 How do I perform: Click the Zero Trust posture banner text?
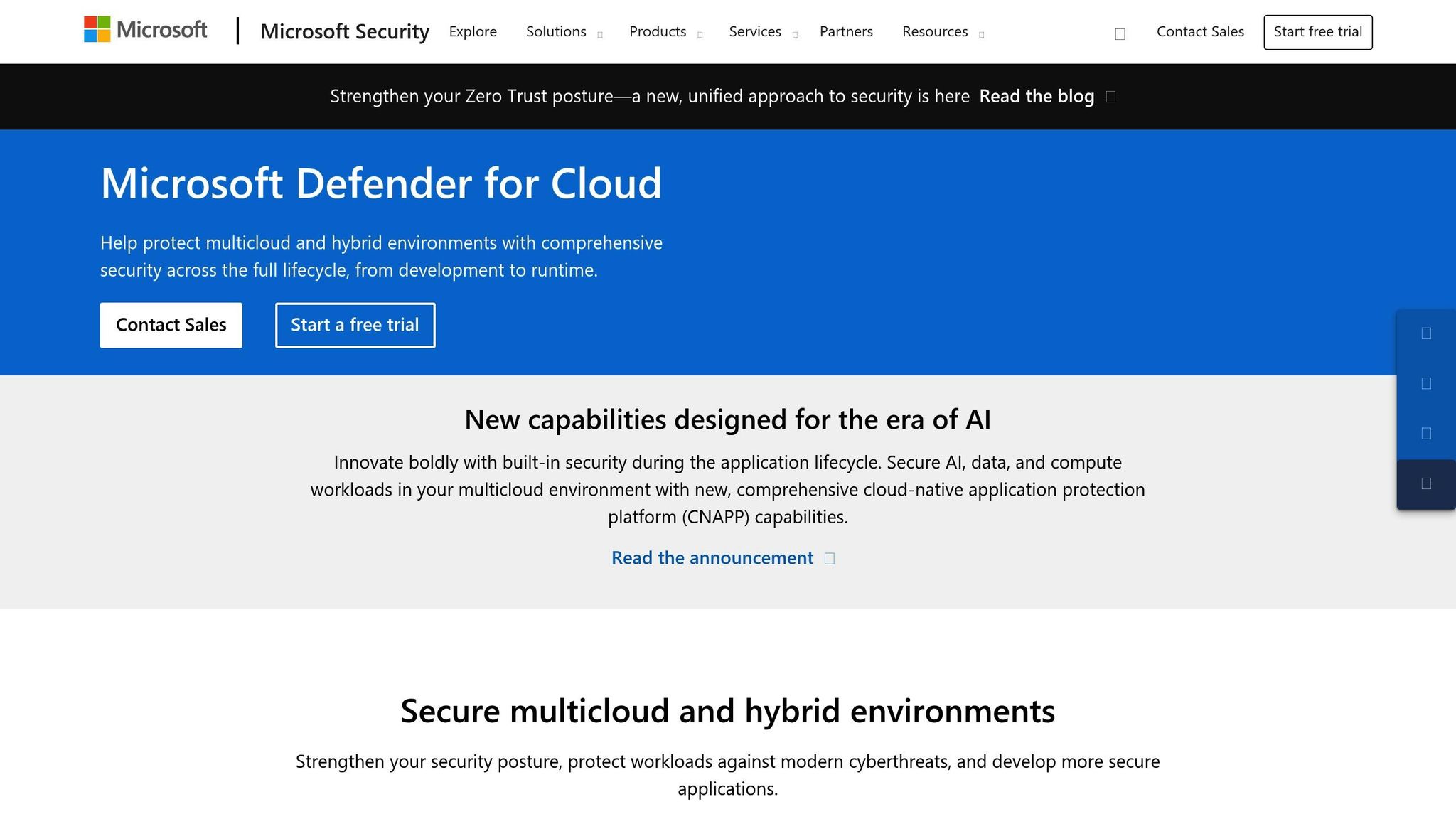pos(650,97)
